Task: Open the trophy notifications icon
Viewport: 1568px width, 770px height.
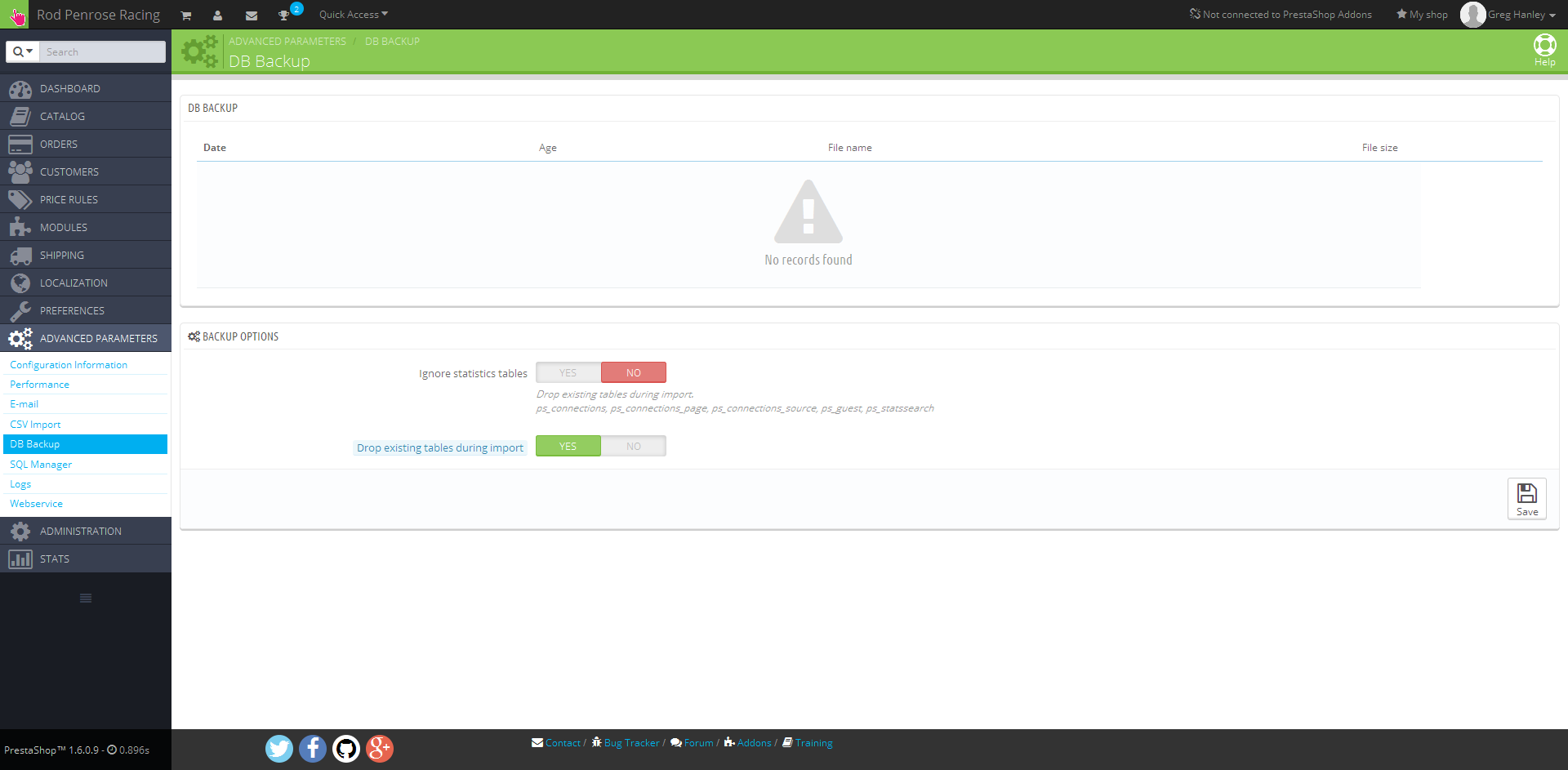Action: (283, 16)
